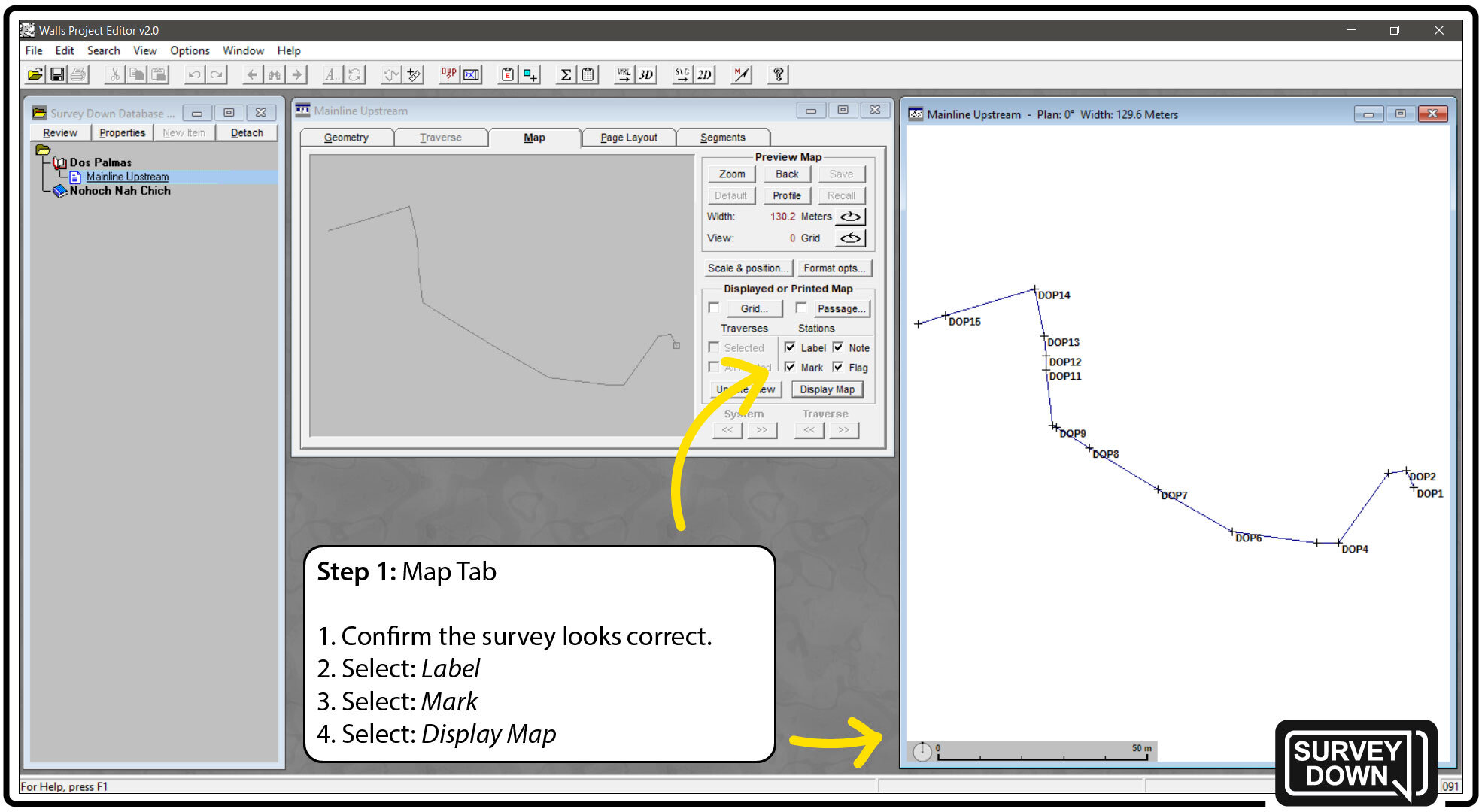This screenshot has width=1482, height=812.
Task: Click the Grid... button
Action: click(755, 308)
